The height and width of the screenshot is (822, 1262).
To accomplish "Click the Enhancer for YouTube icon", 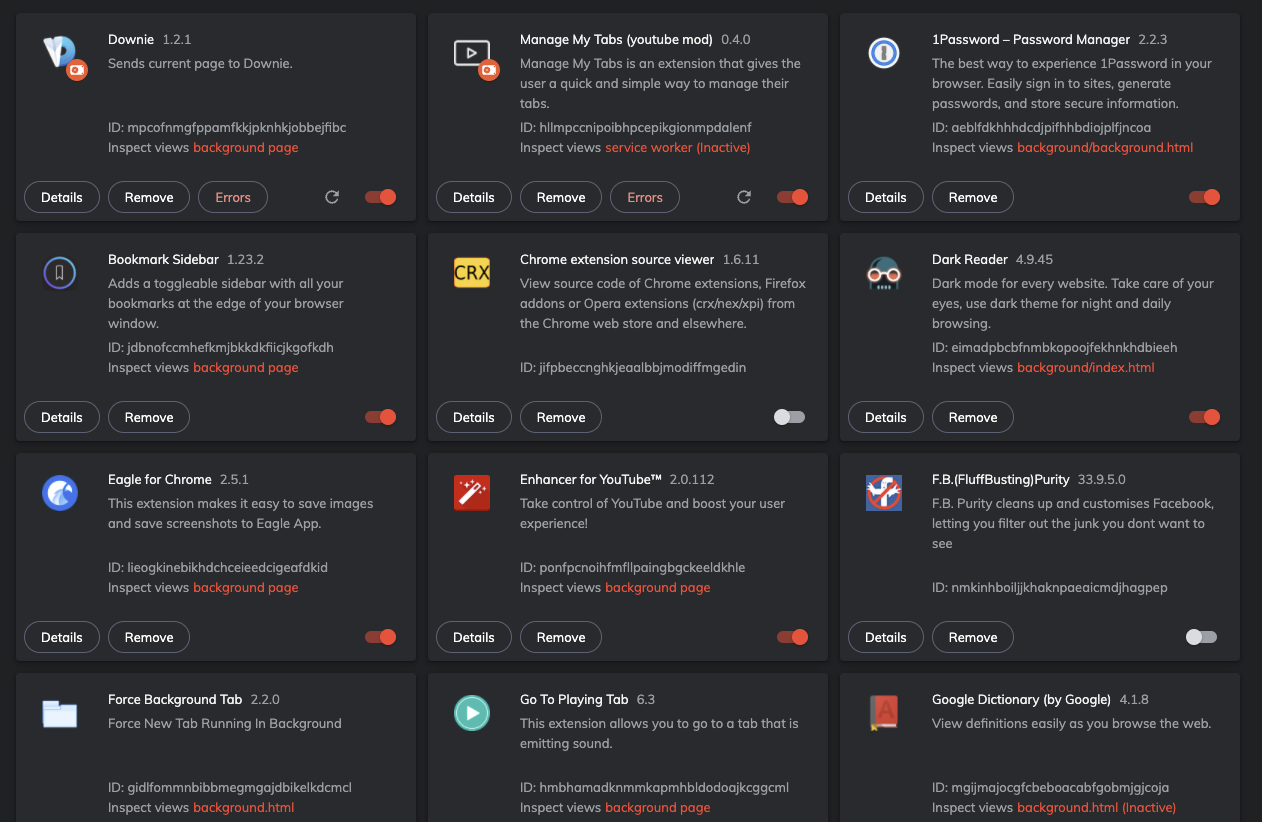I will click(472, 493).
